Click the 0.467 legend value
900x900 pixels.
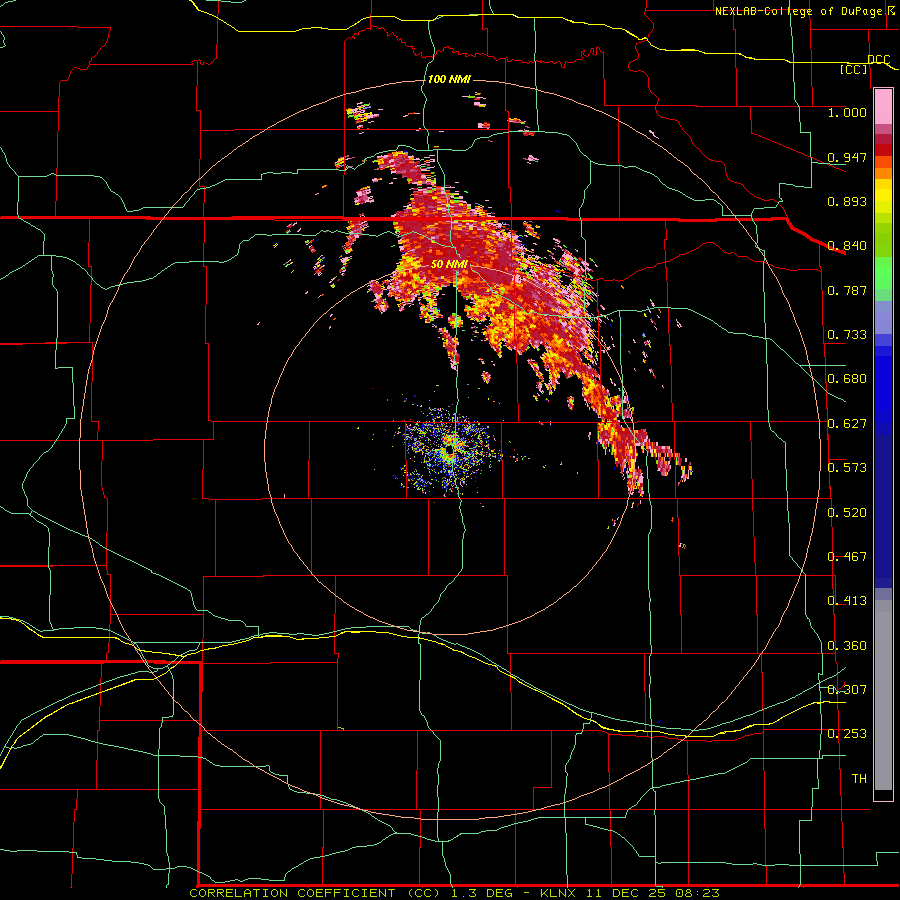click(x=847, y=557)
